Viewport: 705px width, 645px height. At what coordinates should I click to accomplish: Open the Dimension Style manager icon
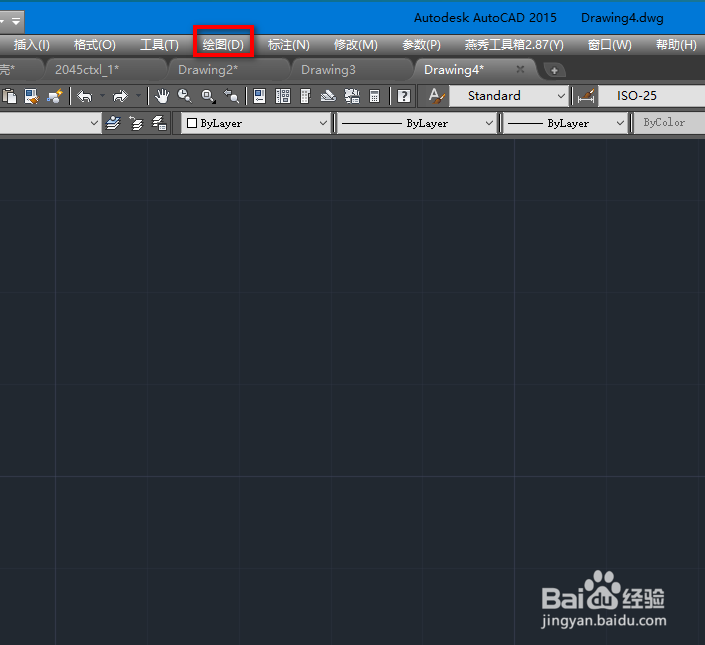click(x=586, y=96)
